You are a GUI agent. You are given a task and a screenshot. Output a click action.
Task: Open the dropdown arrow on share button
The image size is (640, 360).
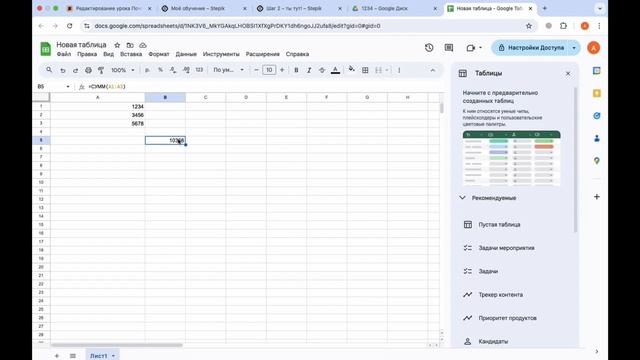574,48
